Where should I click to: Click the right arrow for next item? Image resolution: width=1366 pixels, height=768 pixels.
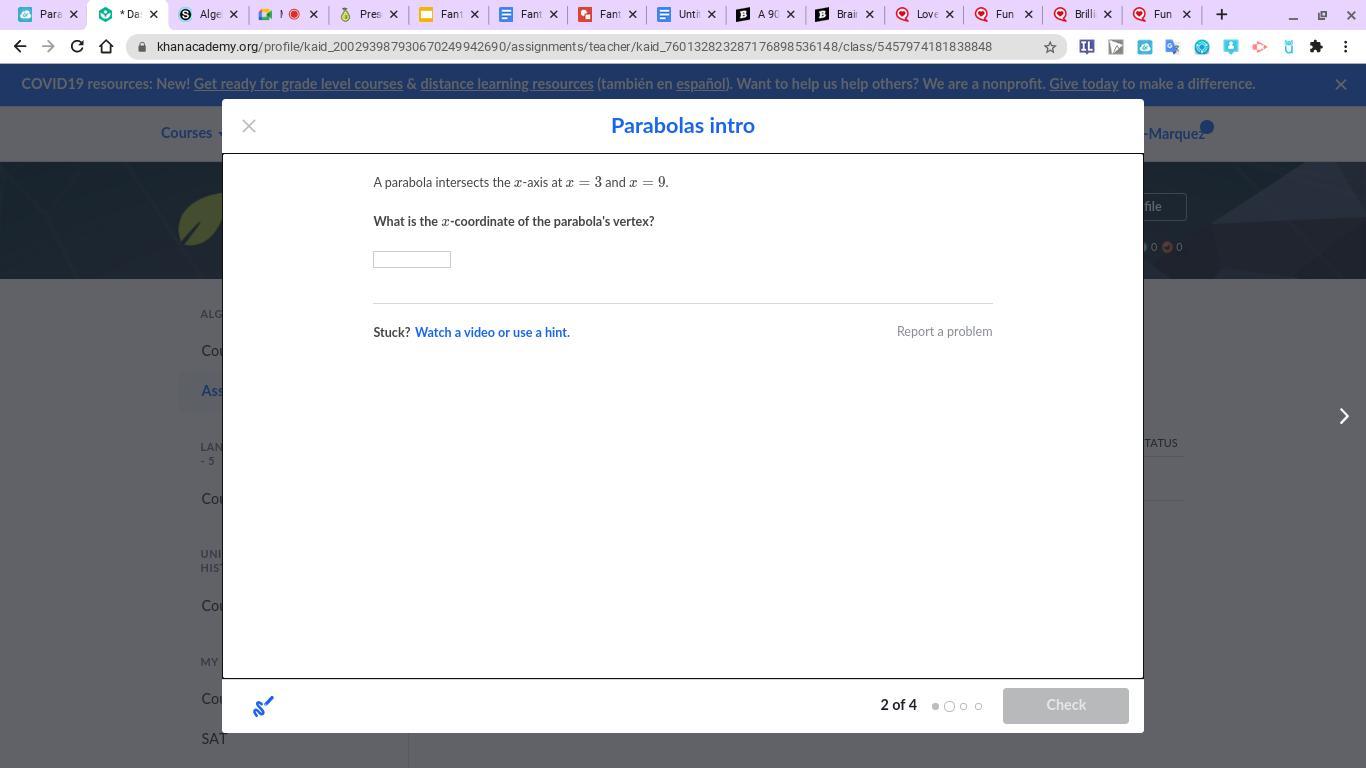coord(1344,416)
